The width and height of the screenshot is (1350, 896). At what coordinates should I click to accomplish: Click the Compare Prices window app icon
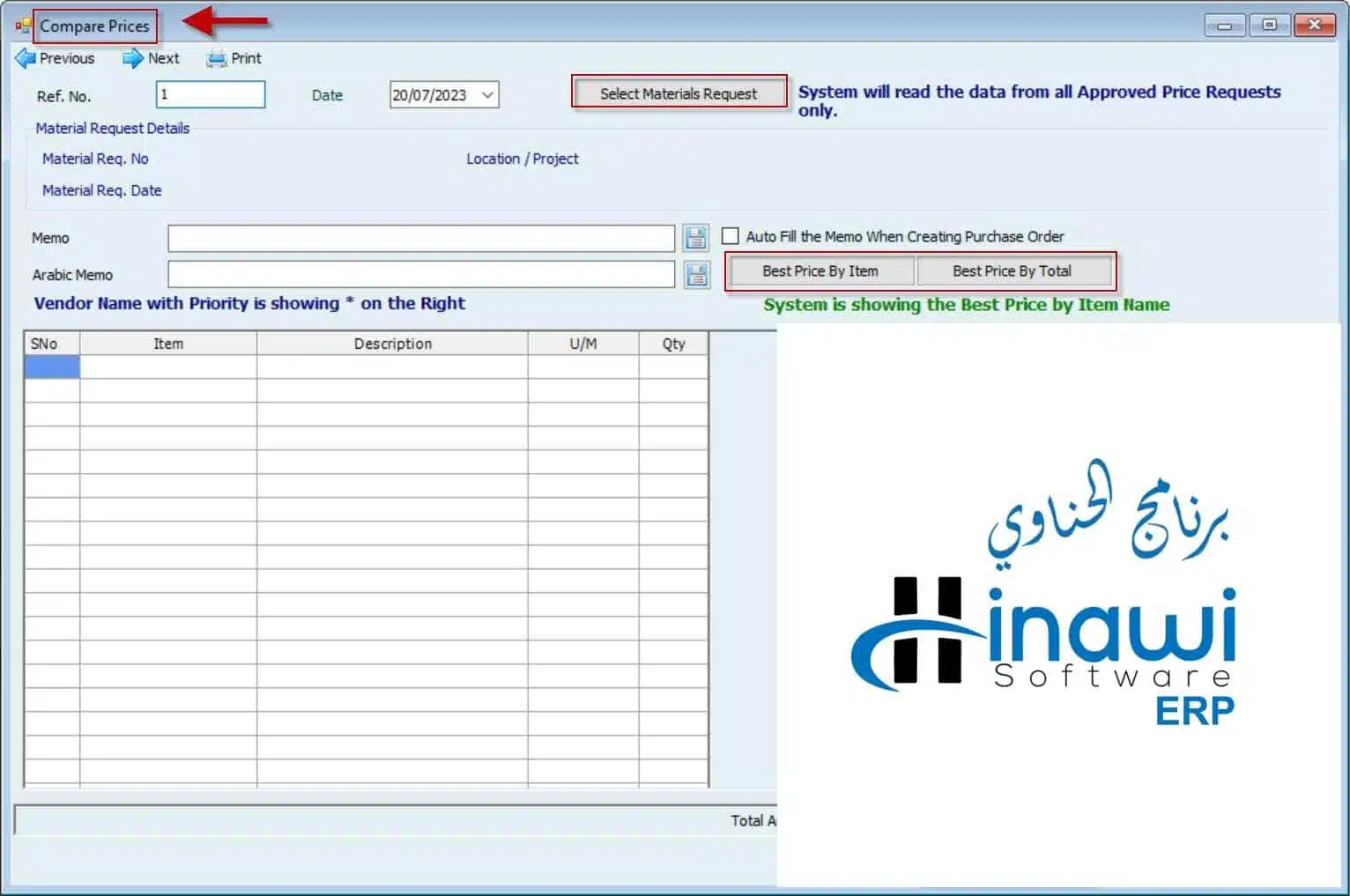[x=23, y=26]
